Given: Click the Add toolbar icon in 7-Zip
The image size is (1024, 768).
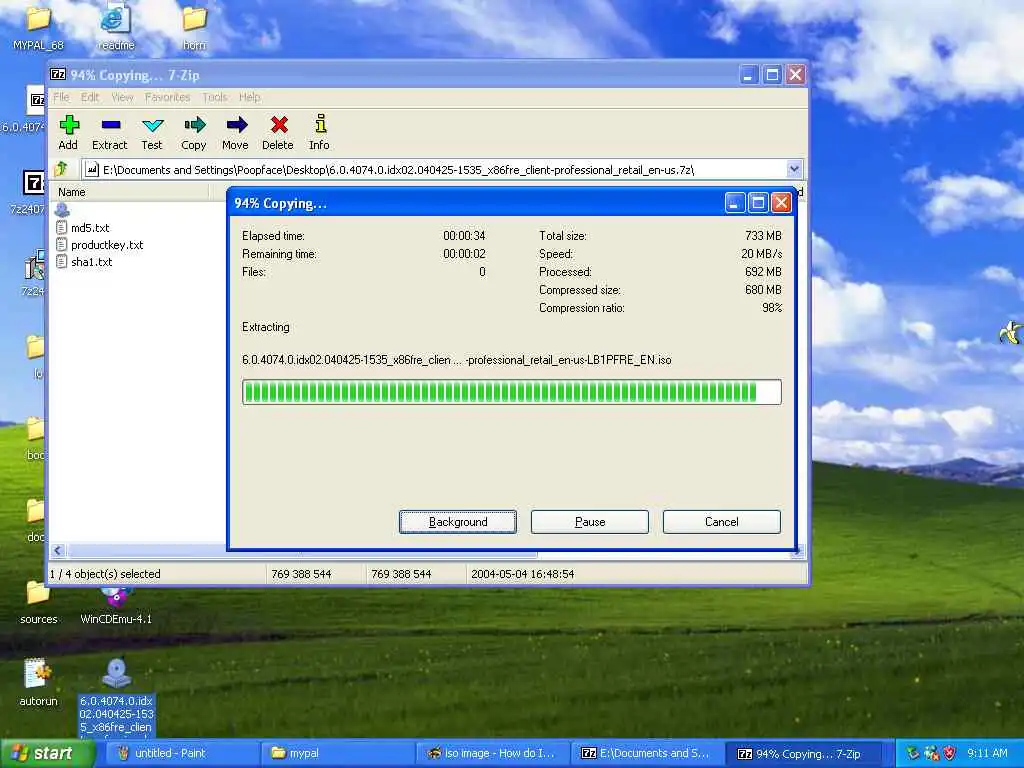Looking at the screenshot, I should [x=69, y=133].
